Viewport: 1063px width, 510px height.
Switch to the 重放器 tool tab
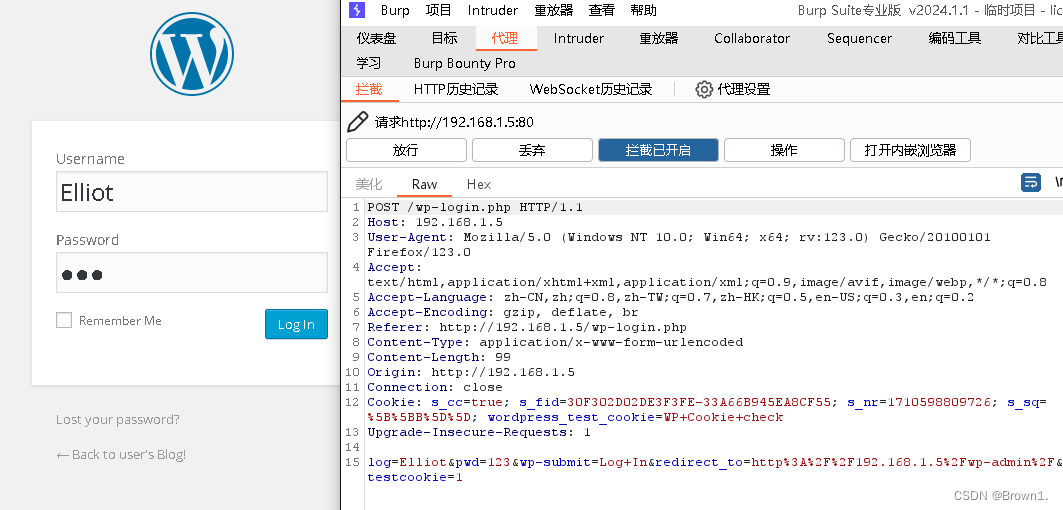(658, 39)
